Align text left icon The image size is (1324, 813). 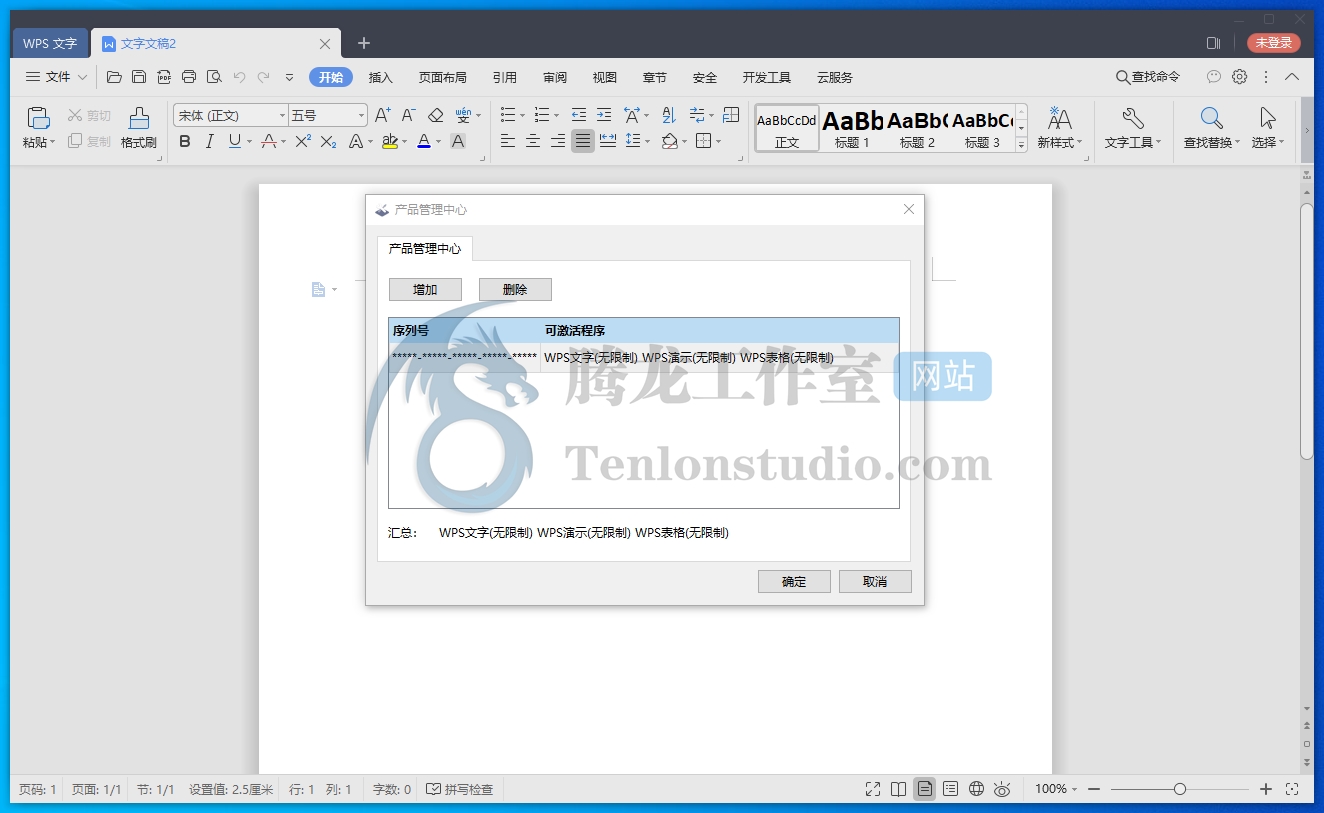tap(508, 141)
